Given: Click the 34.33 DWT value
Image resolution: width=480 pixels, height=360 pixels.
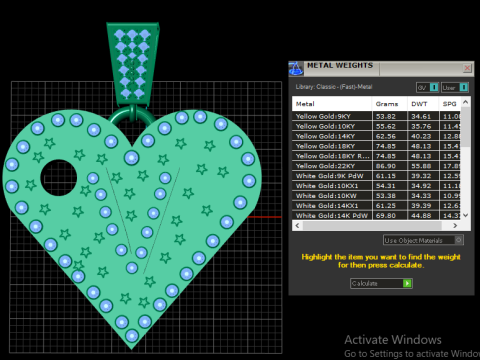Looking at the screenshot, I should pos(421,196).
